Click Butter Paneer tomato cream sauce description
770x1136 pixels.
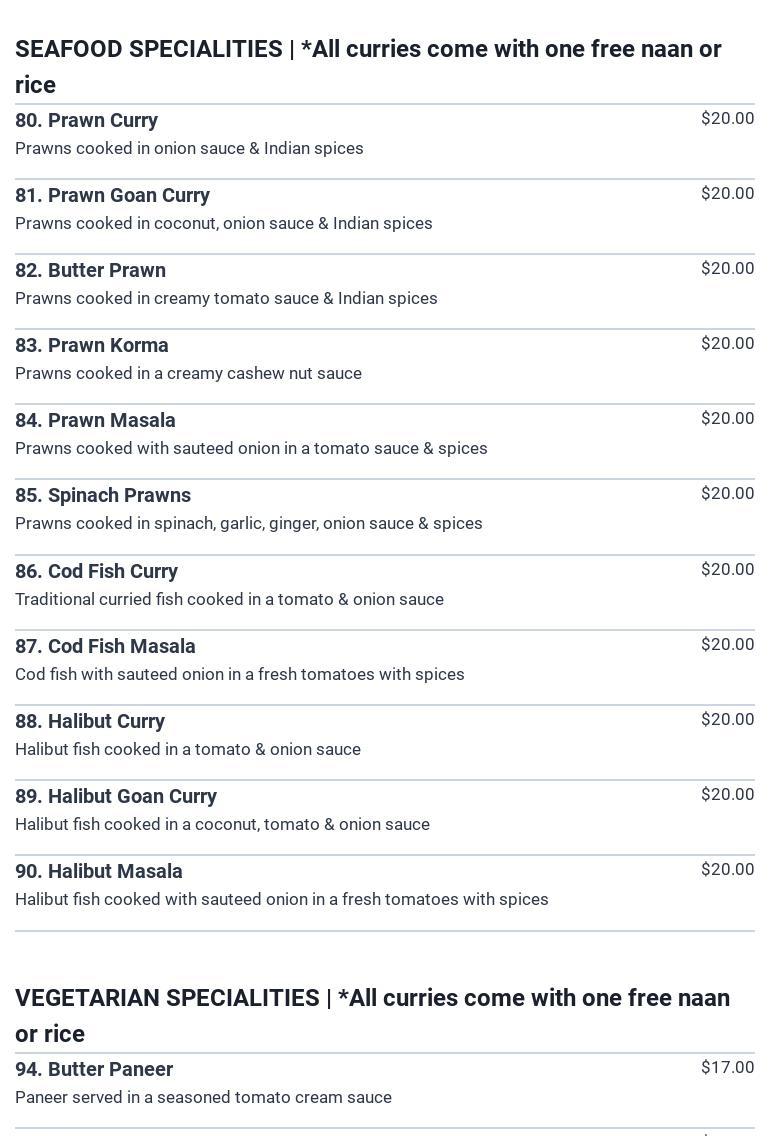pyautogui.click(x=203, y=1097)
